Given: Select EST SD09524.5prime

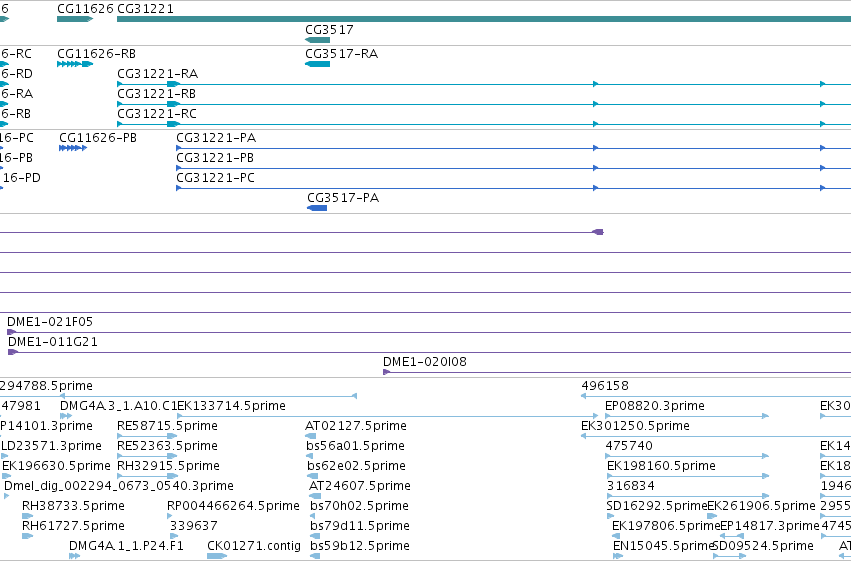Looking at the screenshot, I should (763, 546).
